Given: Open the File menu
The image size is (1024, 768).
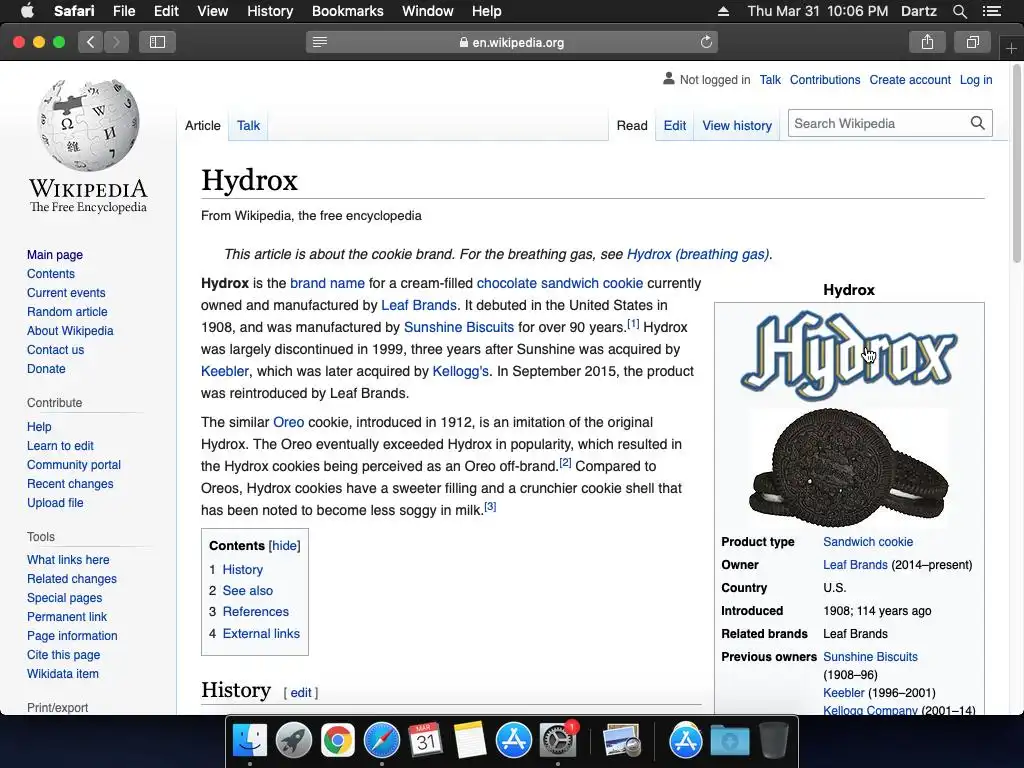Looking at the screenshot, I should [x=123, y=11].
